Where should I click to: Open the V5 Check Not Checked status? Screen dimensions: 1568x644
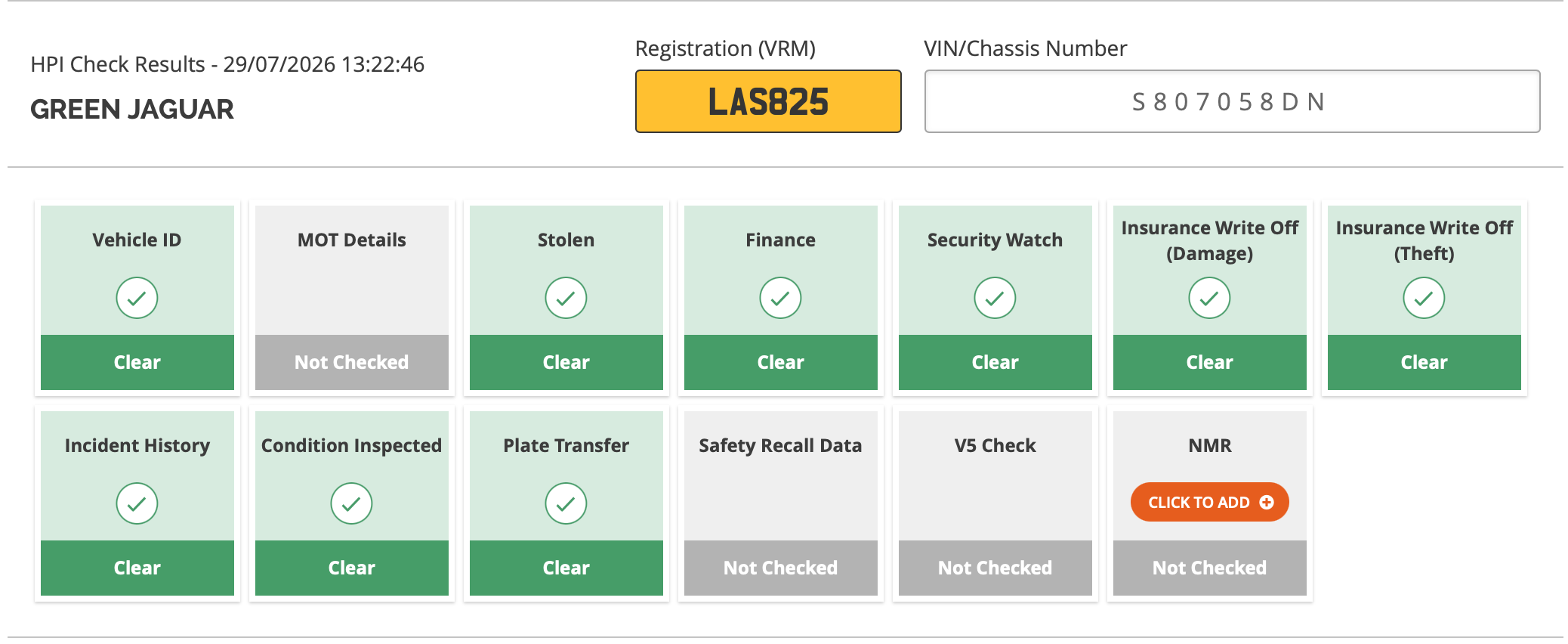pyautogui.click(x=995, y=568)
